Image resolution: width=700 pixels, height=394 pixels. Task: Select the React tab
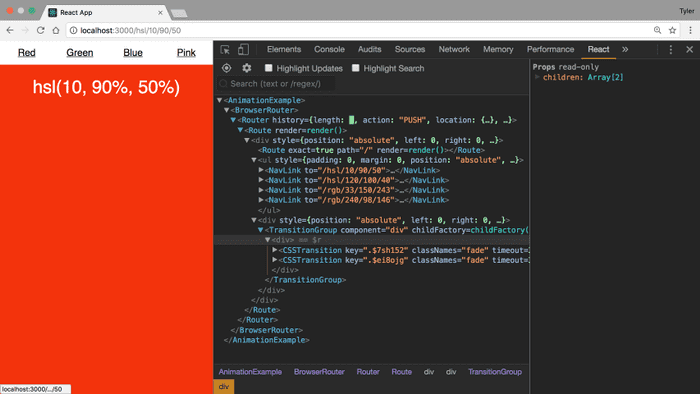598,50
